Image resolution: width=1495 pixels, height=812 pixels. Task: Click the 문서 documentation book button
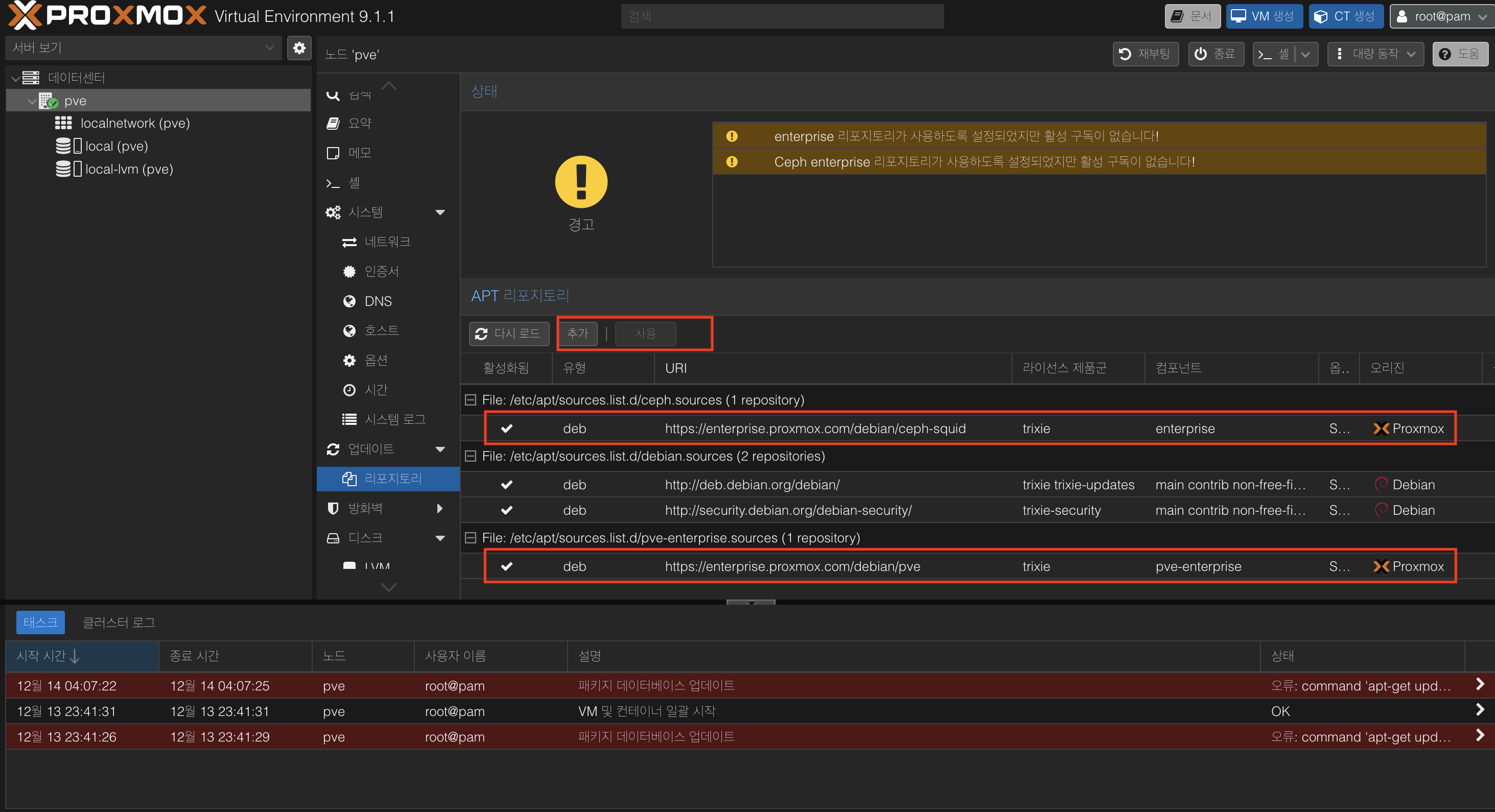(1192, 16)
